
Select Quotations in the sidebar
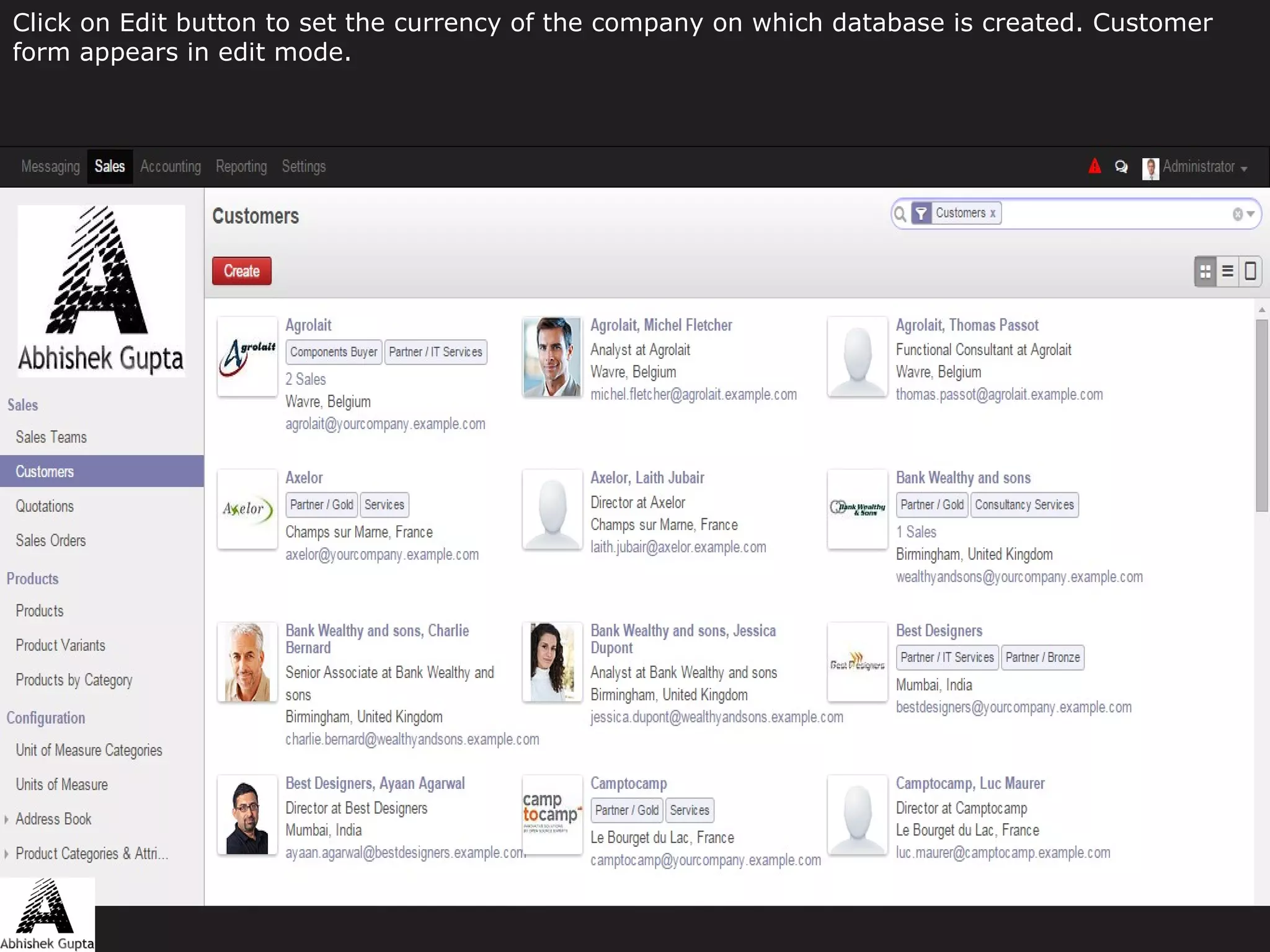tap(45, 506)
